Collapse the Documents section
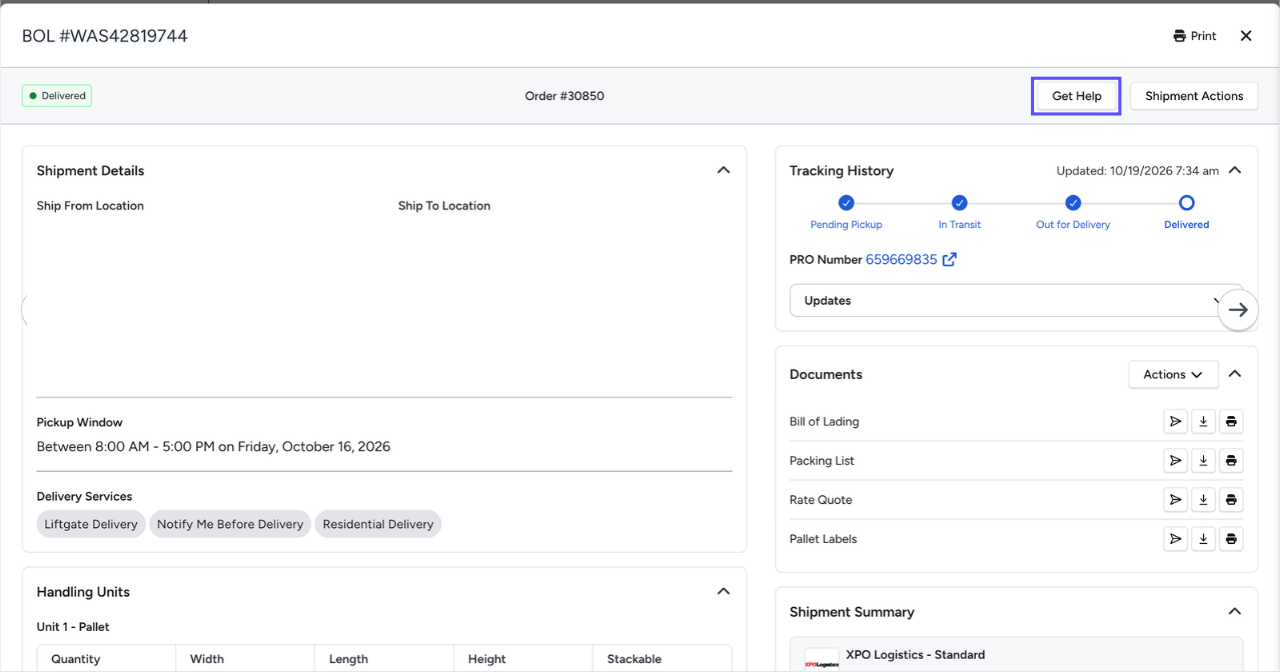The image size is (1280, 672). (x=1235, y=374)
